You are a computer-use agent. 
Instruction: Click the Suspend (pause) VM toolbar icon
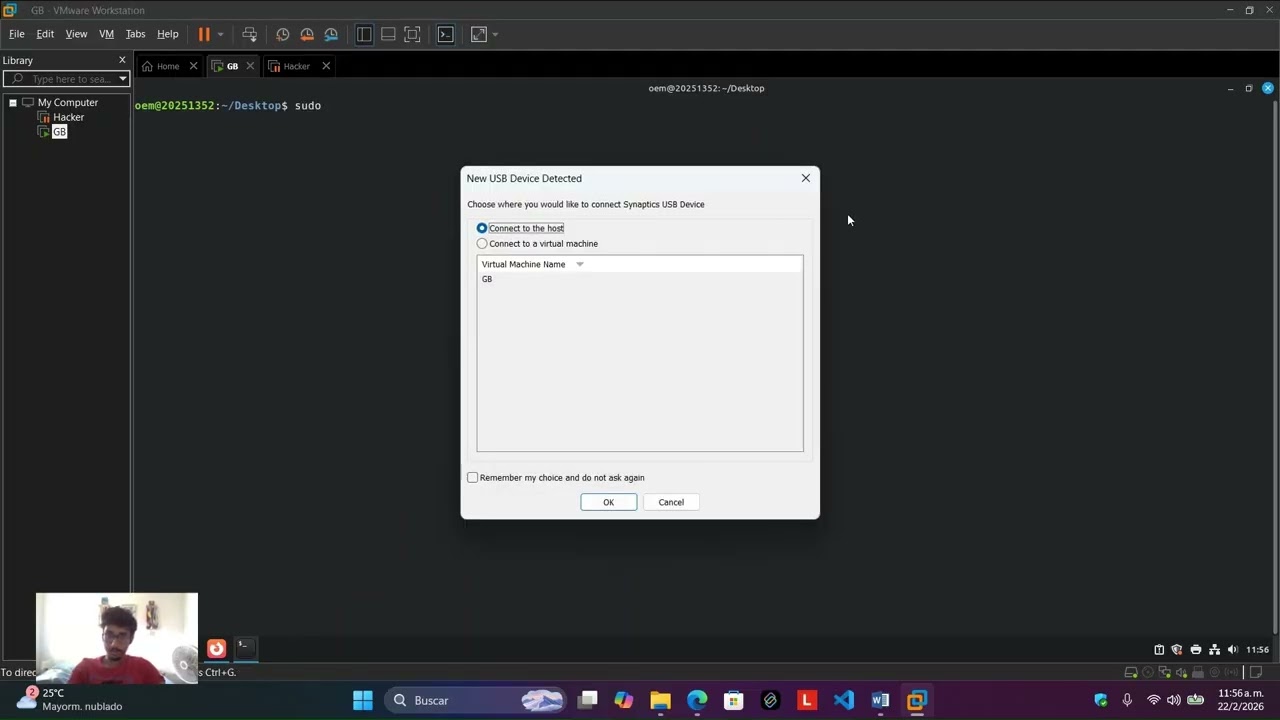204,34
